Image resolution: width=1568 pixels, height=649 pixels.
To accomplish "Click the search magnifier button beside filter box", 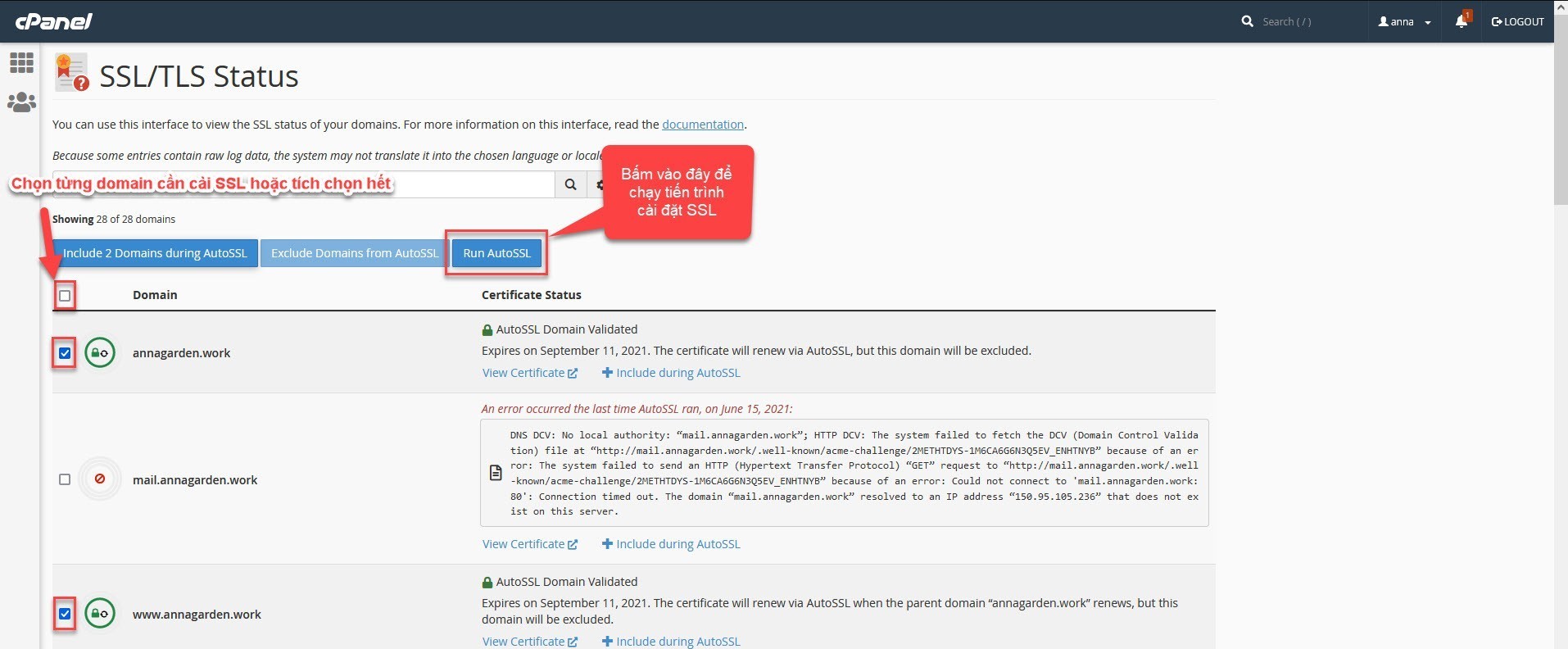I will click(570, 184).
